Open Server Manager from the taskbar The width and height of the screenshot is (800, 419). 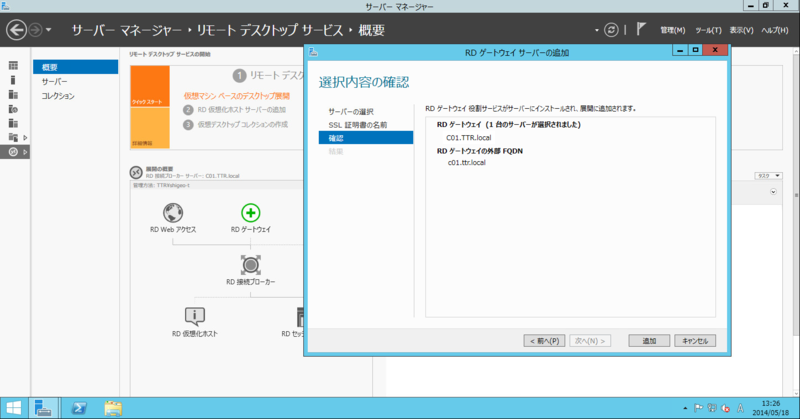[43, 408]
